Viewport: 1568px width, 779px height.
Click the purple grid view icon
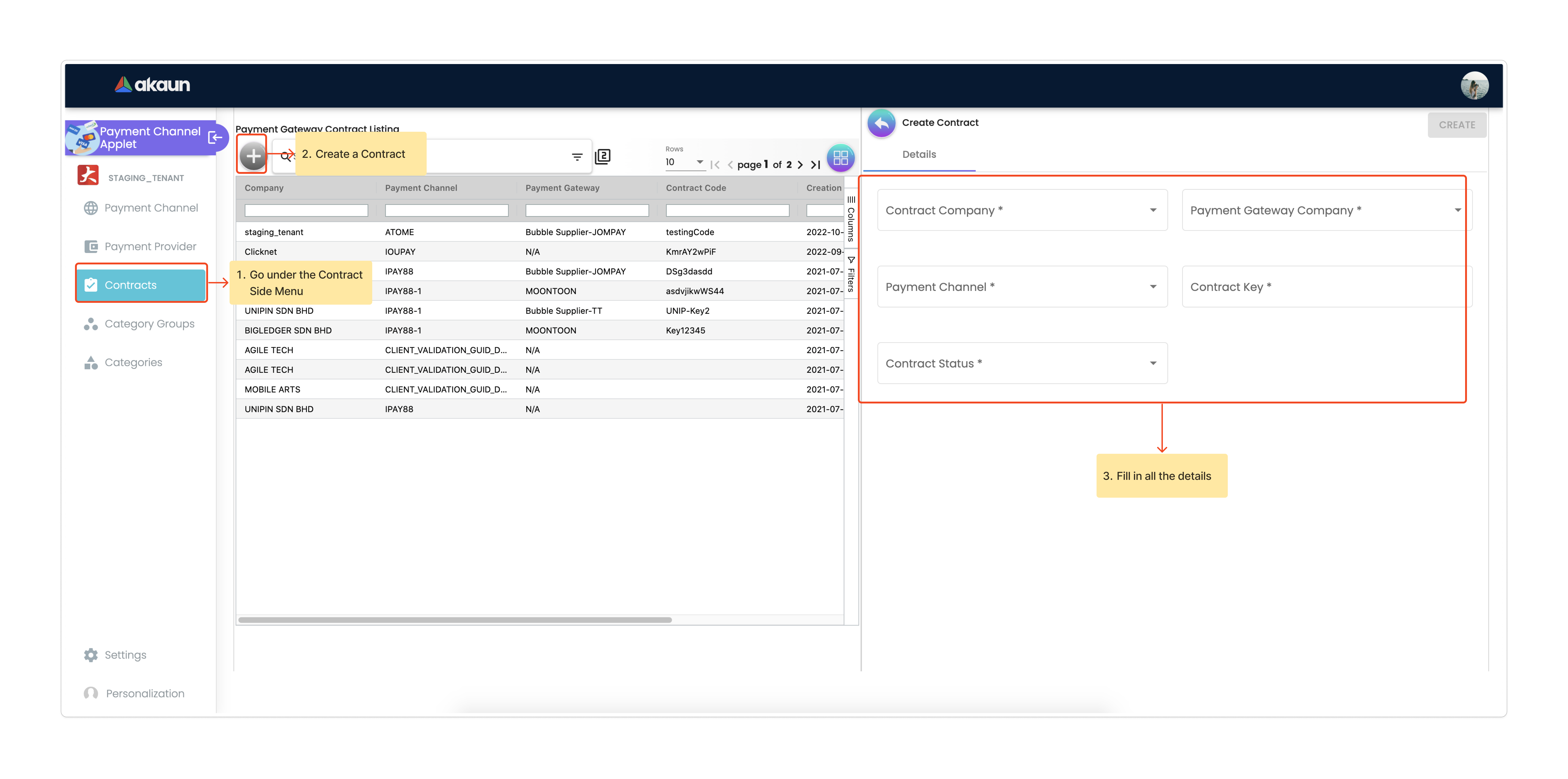(x=841, y=158)
